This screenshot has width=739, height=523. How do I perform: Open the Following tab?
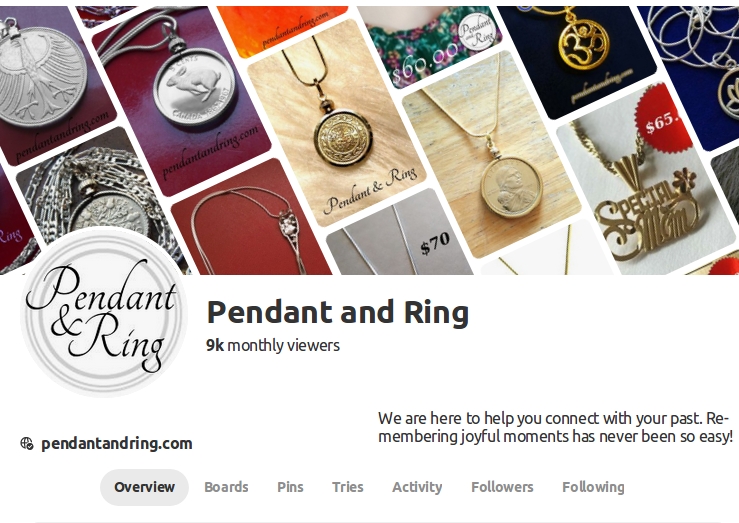593,487
